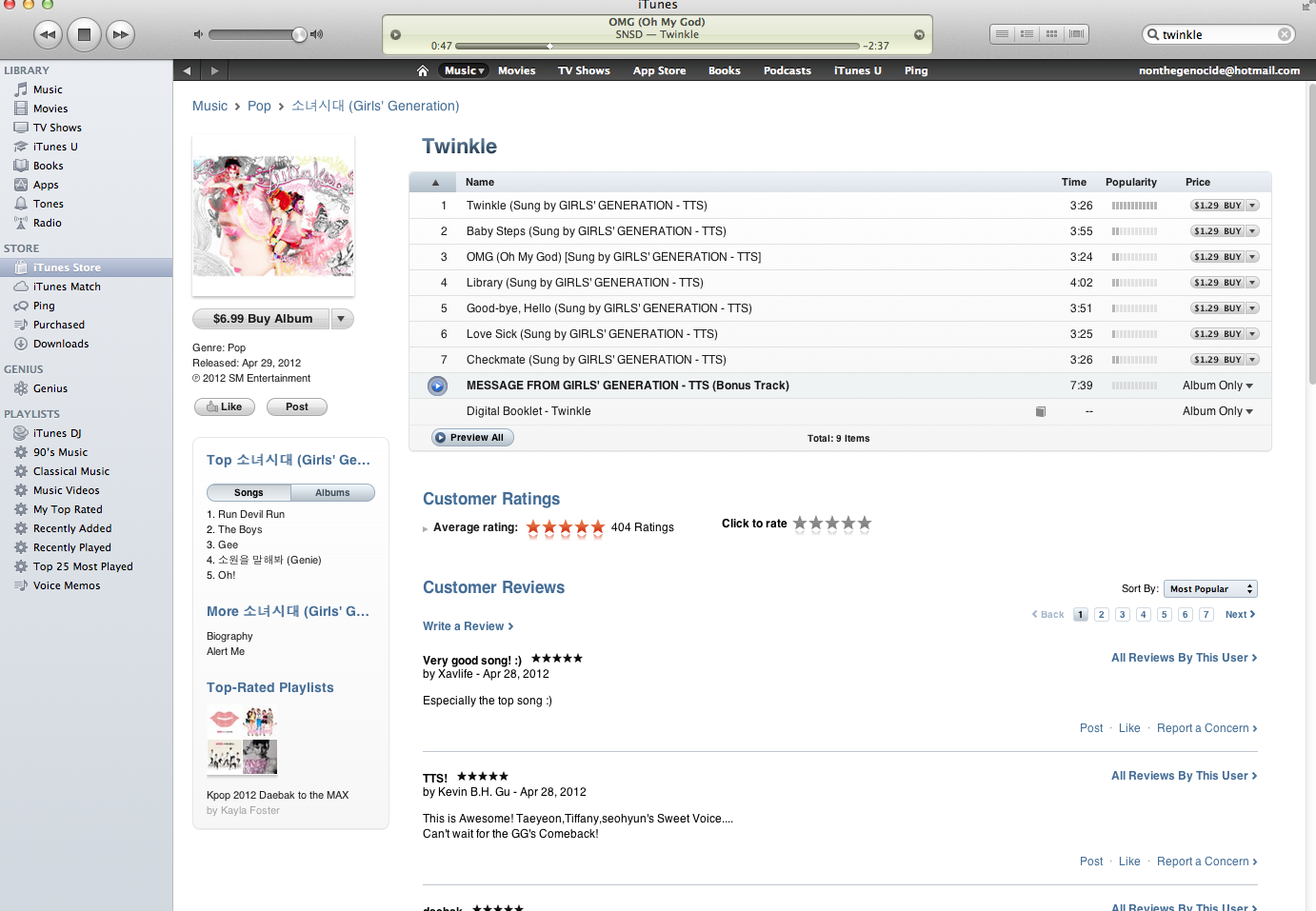The width and height of the screenshot is (1316, 911).
Task: Open the App Store tab
Action: (659, 70)
